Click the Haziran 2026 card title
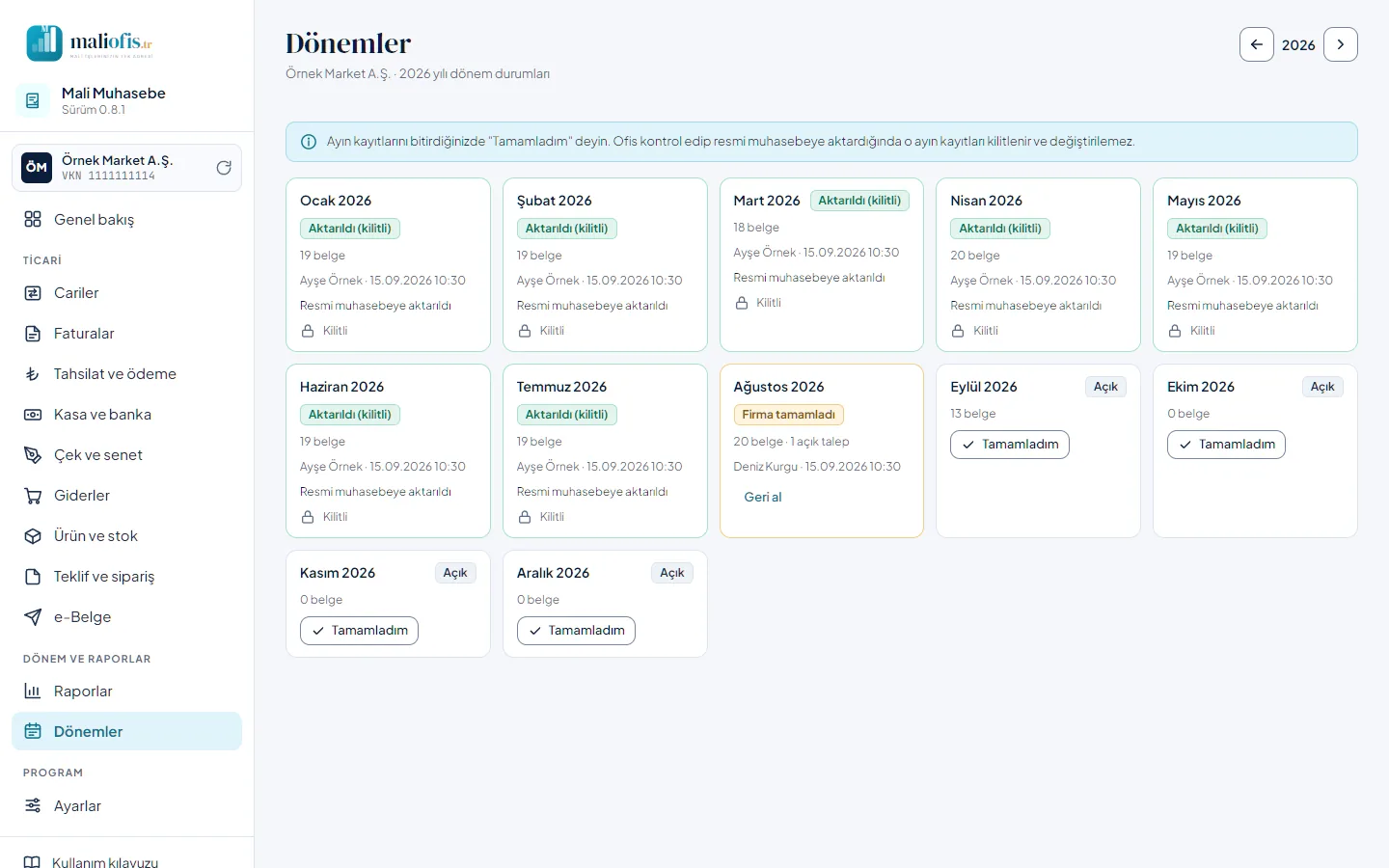Screen dimensions: 1389x868 click(x=341, y=387)
